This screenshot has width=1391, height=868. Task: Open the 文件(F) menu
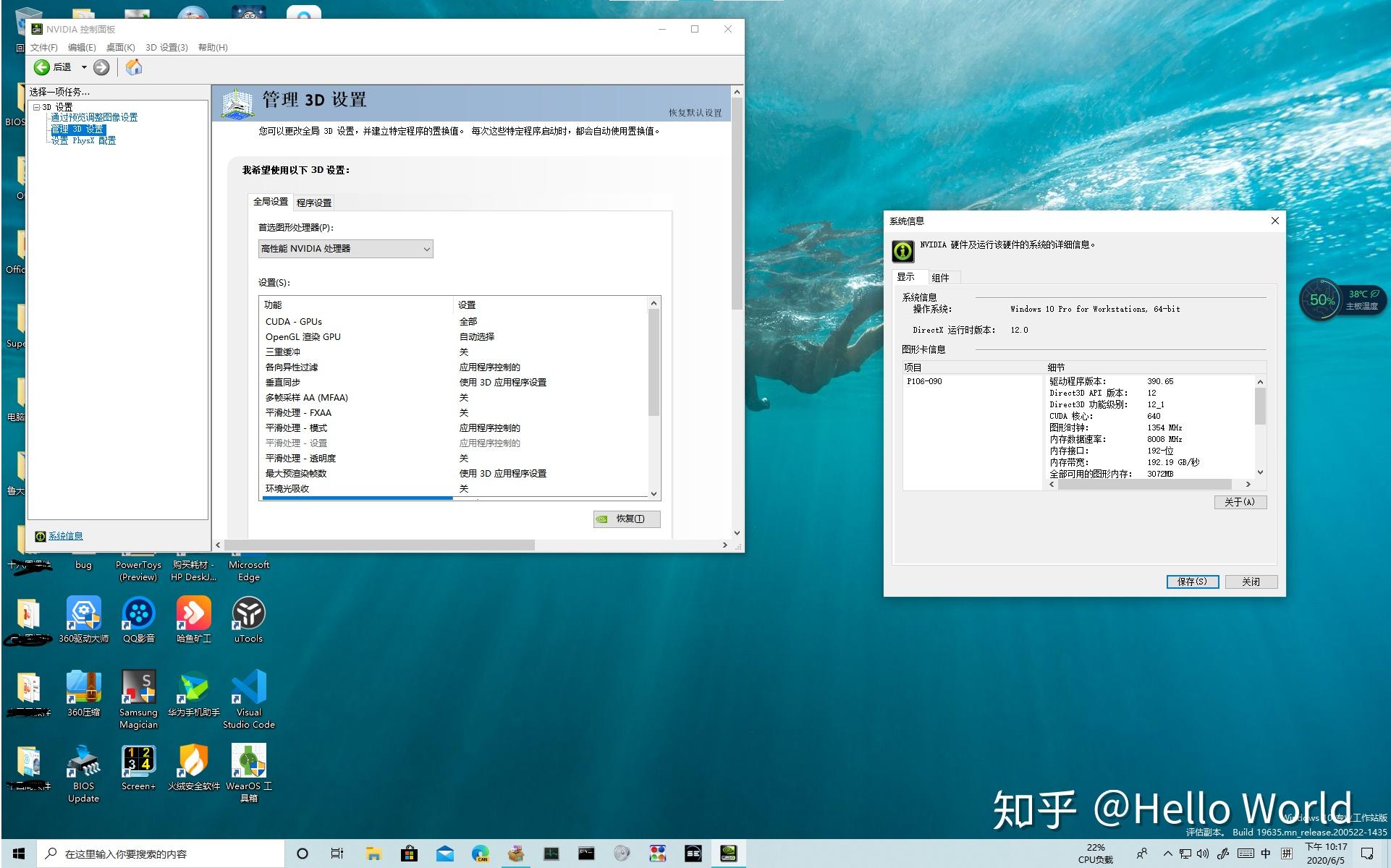pyautogui.click(x=44, y=47)
